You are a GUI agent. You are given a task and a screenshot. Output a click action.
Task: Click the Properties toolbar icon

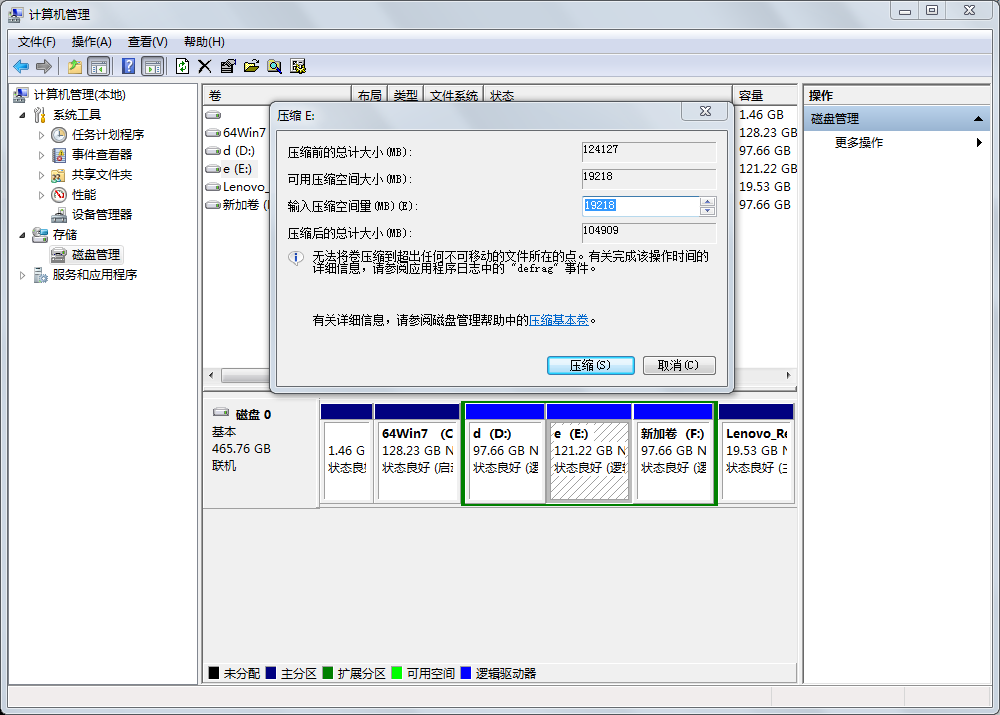(228, 66)
